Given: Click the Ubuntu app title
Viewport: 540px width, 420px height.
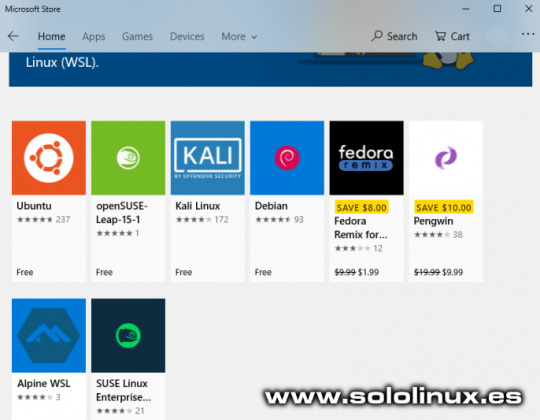Looking at the screenshot, I should tap(34, 206).
